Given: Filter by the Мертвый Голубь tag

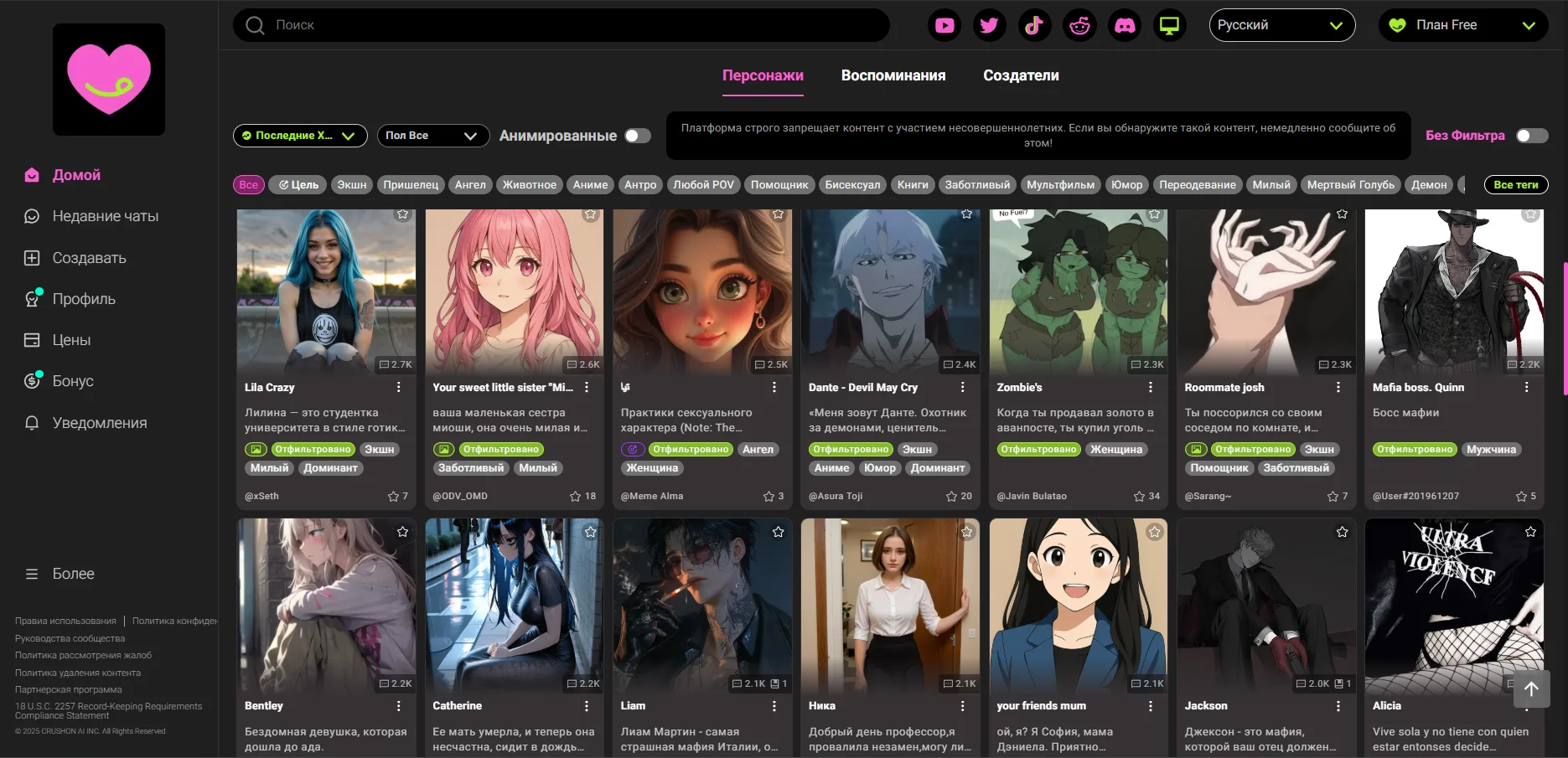Looking at the screenshot, I should click(x=1351, y=185).
